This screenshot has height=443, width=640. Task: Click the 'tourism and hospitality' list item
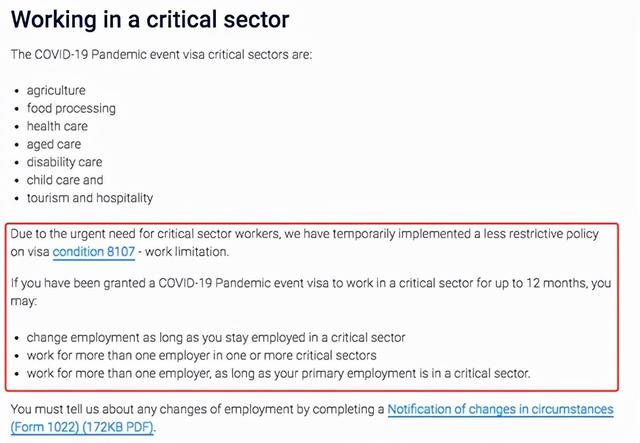coord(90,198)
